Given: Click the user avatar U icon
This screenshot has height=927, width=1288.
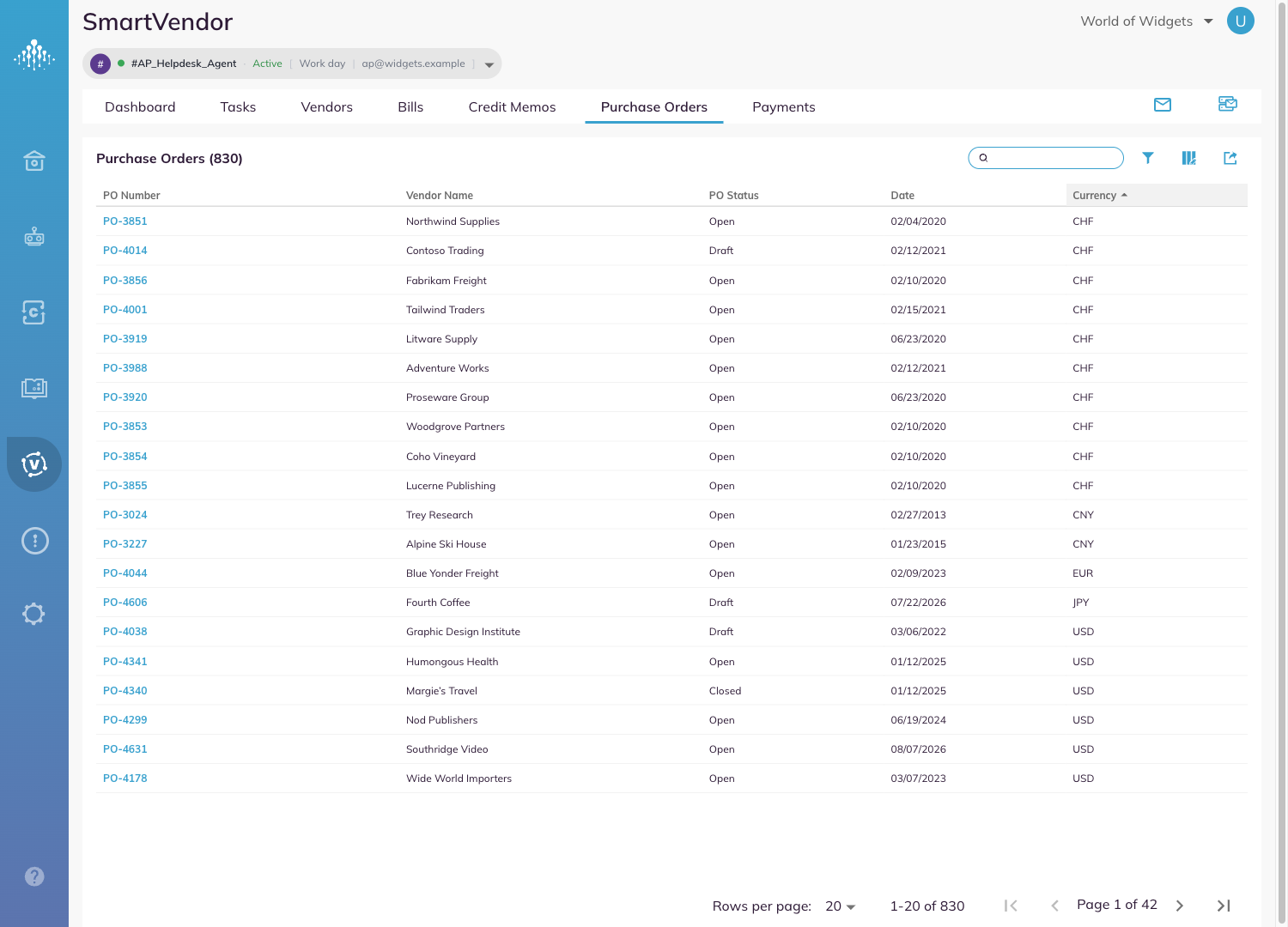Looking at the screenshot, I should [x=1240, y=21].
